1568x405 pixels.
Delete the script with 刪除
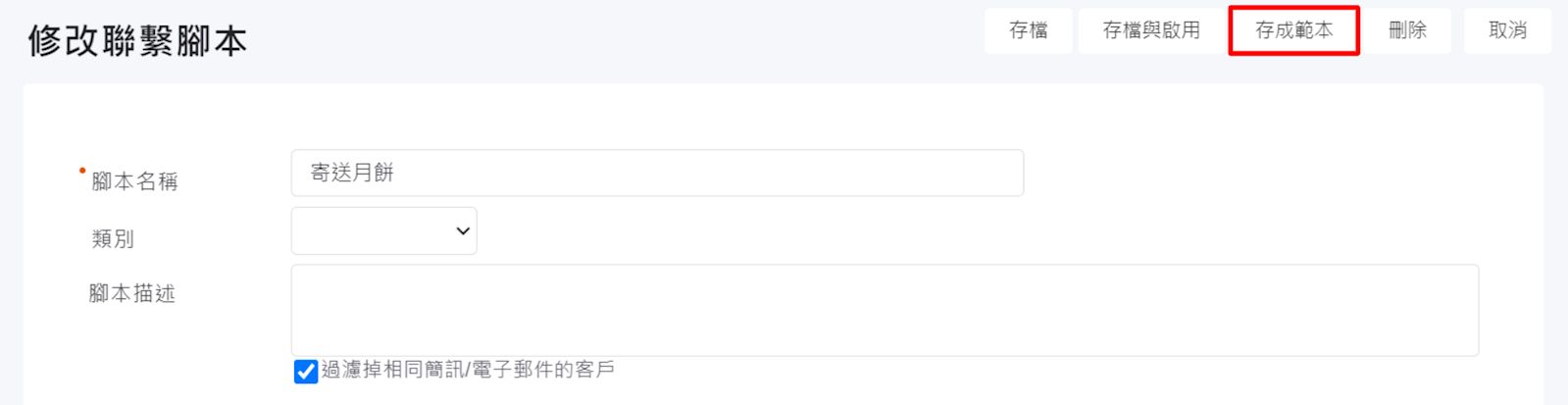tap(1407, 30)
